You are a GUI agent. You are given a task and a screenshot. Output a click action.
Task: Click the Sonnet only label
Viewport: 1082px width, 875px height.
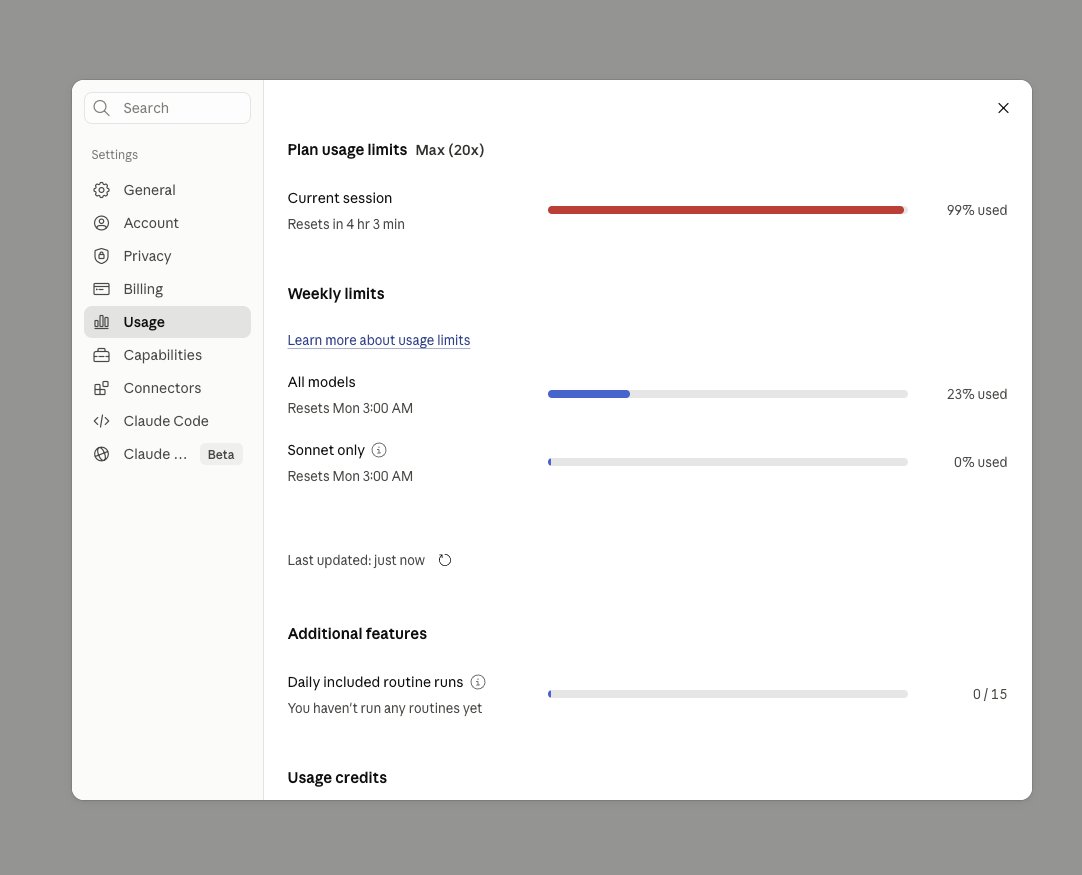(326, 450)
